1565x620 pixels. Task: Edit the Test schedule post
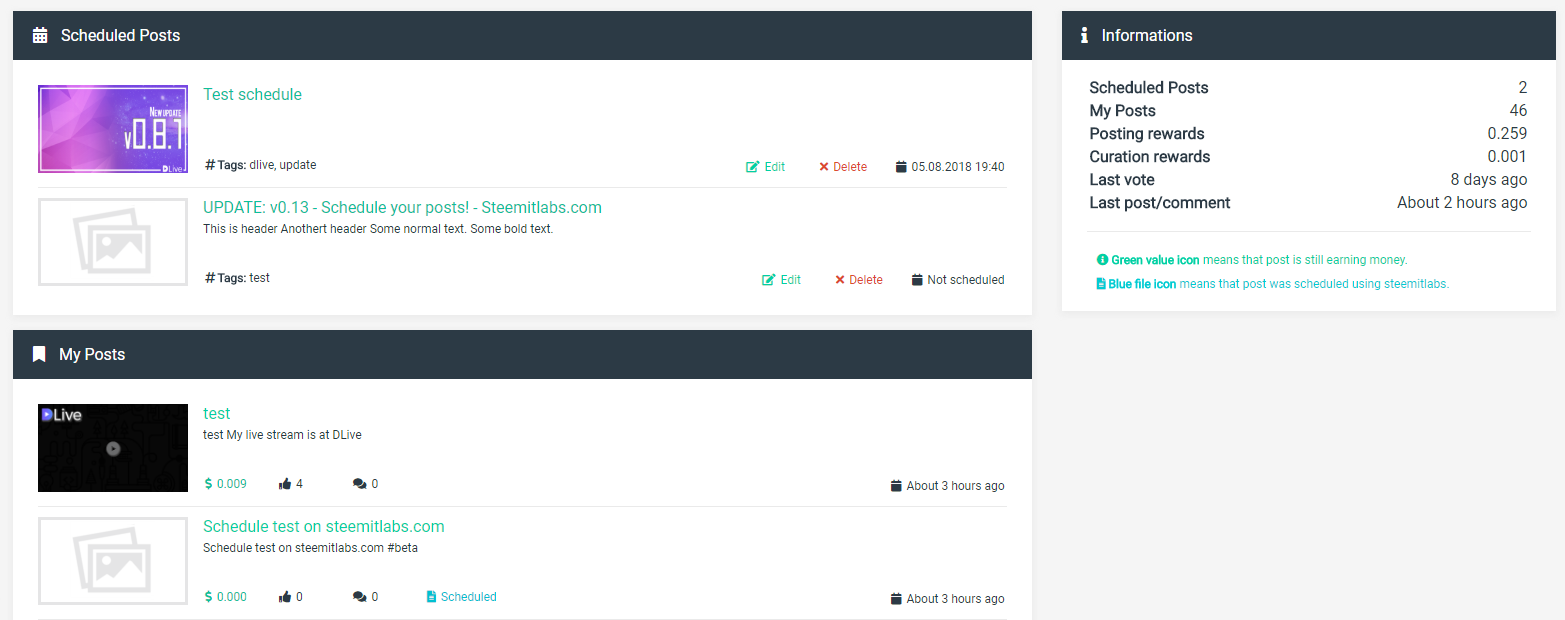click(766, 167)
